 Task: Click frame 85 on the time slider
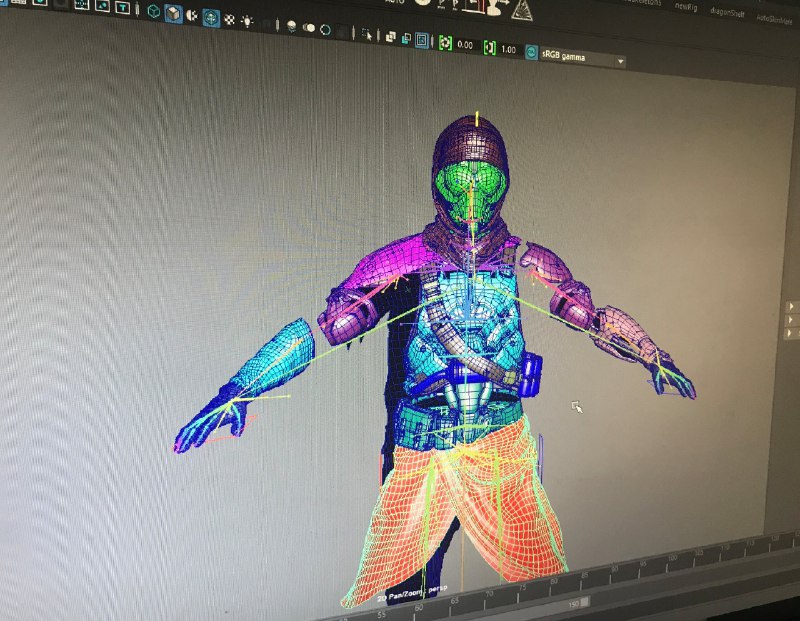pos(585,575)
